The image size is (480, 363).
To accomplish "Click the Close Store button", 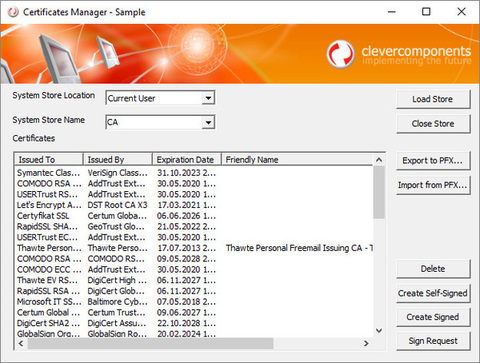I will (x=433, y=124).
